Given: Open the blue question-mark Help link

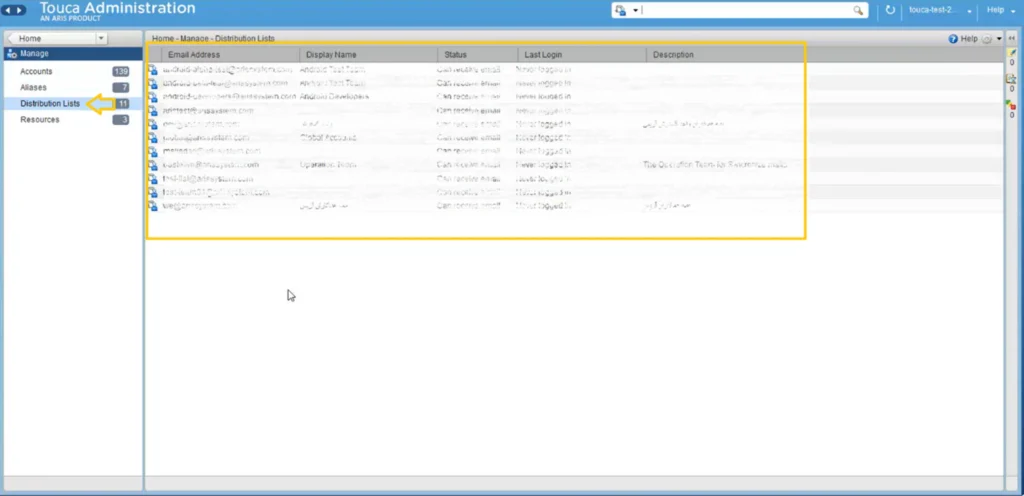Looking at the screenshot, I should (x=963, y=39).
